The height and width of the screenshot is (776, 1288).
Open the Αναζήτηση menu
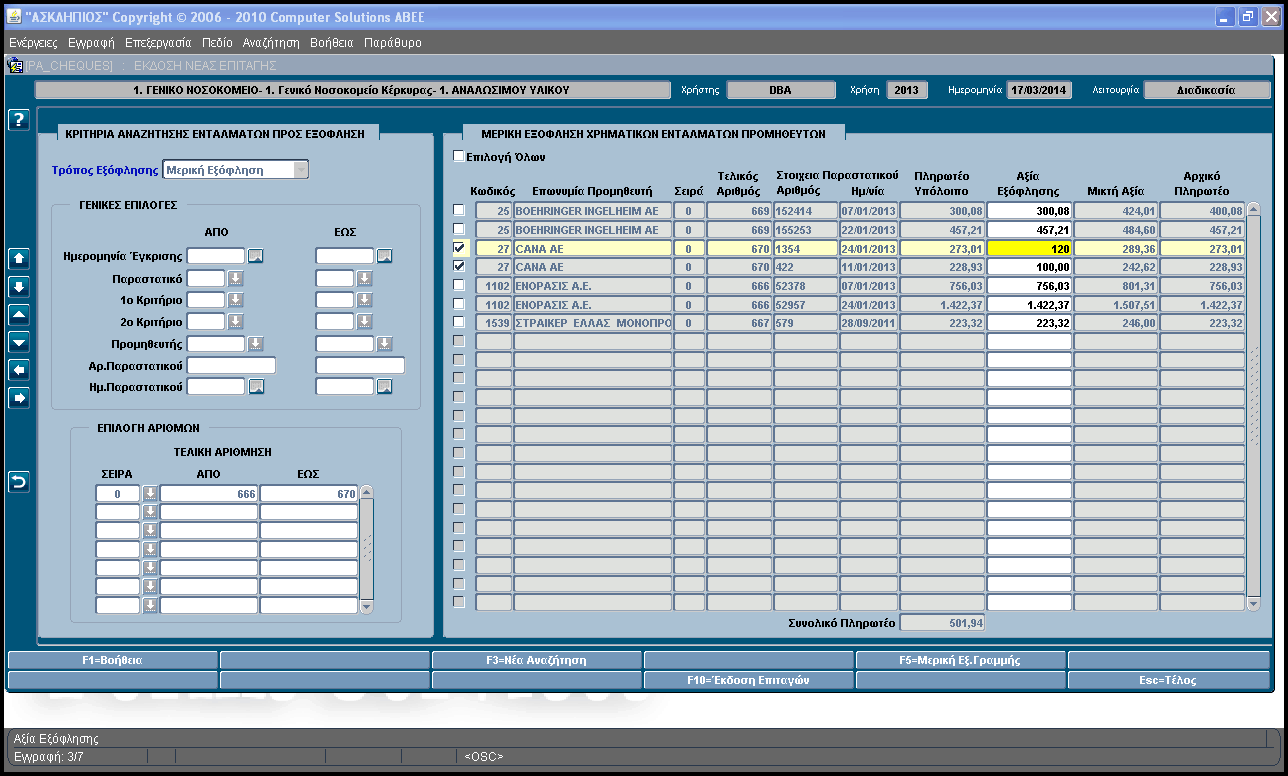(271, 43)
